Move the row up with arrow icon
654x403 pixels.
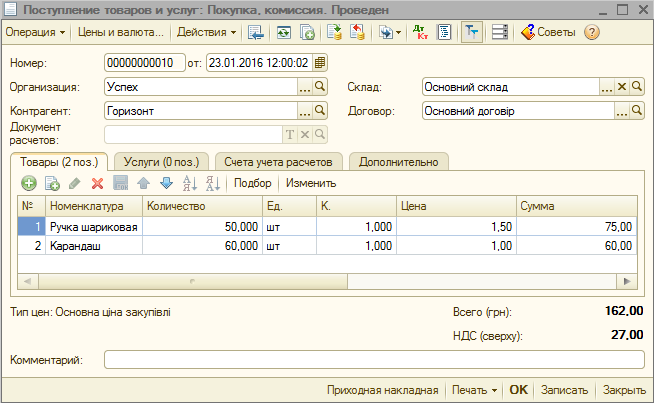point(143,183)
